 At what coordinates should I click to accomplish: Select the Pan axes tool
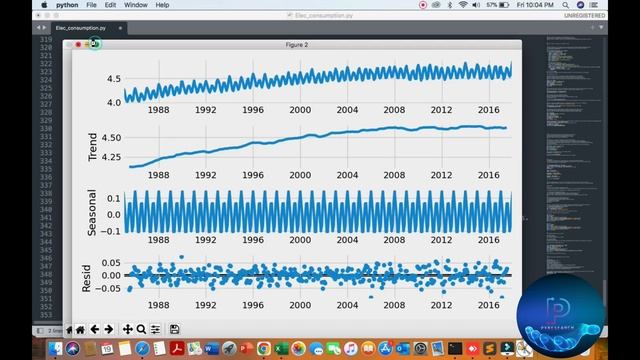coord(128,329)
